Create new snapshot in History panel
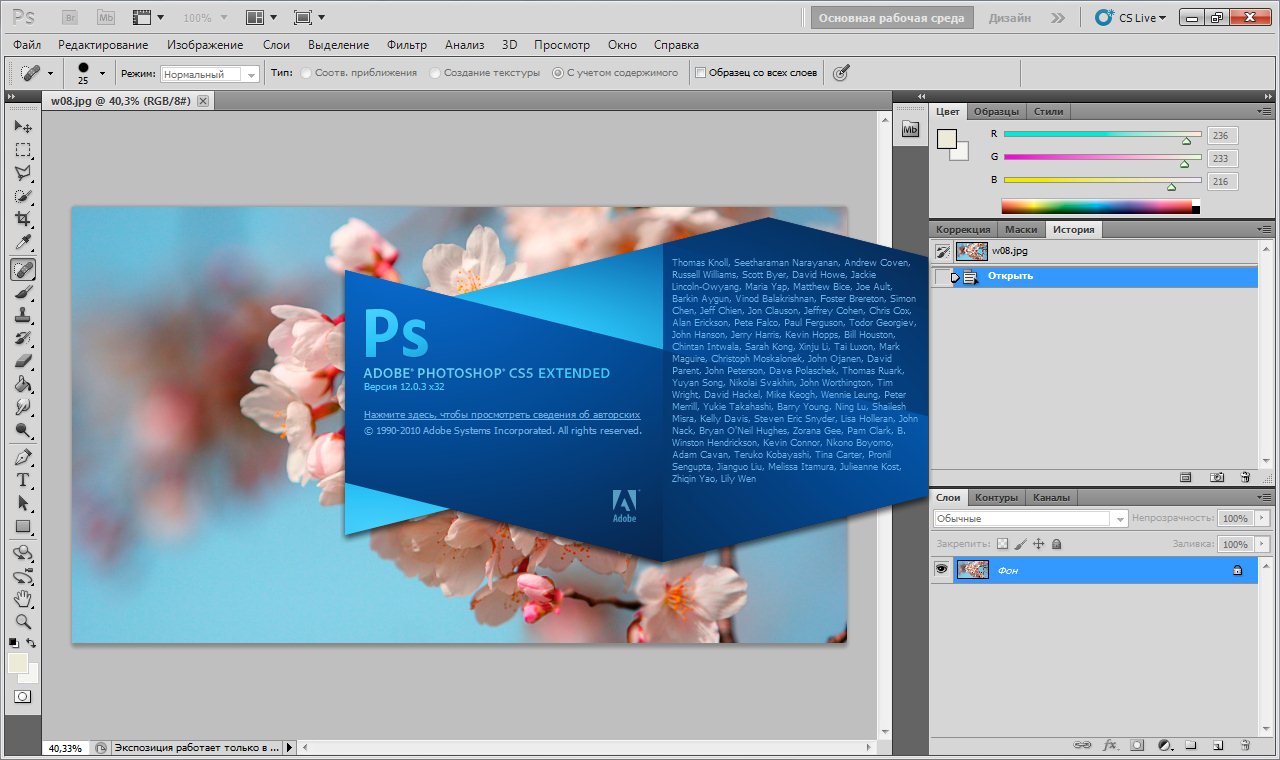Viewport: 1280px width, 760px height. coord(1217,478)
